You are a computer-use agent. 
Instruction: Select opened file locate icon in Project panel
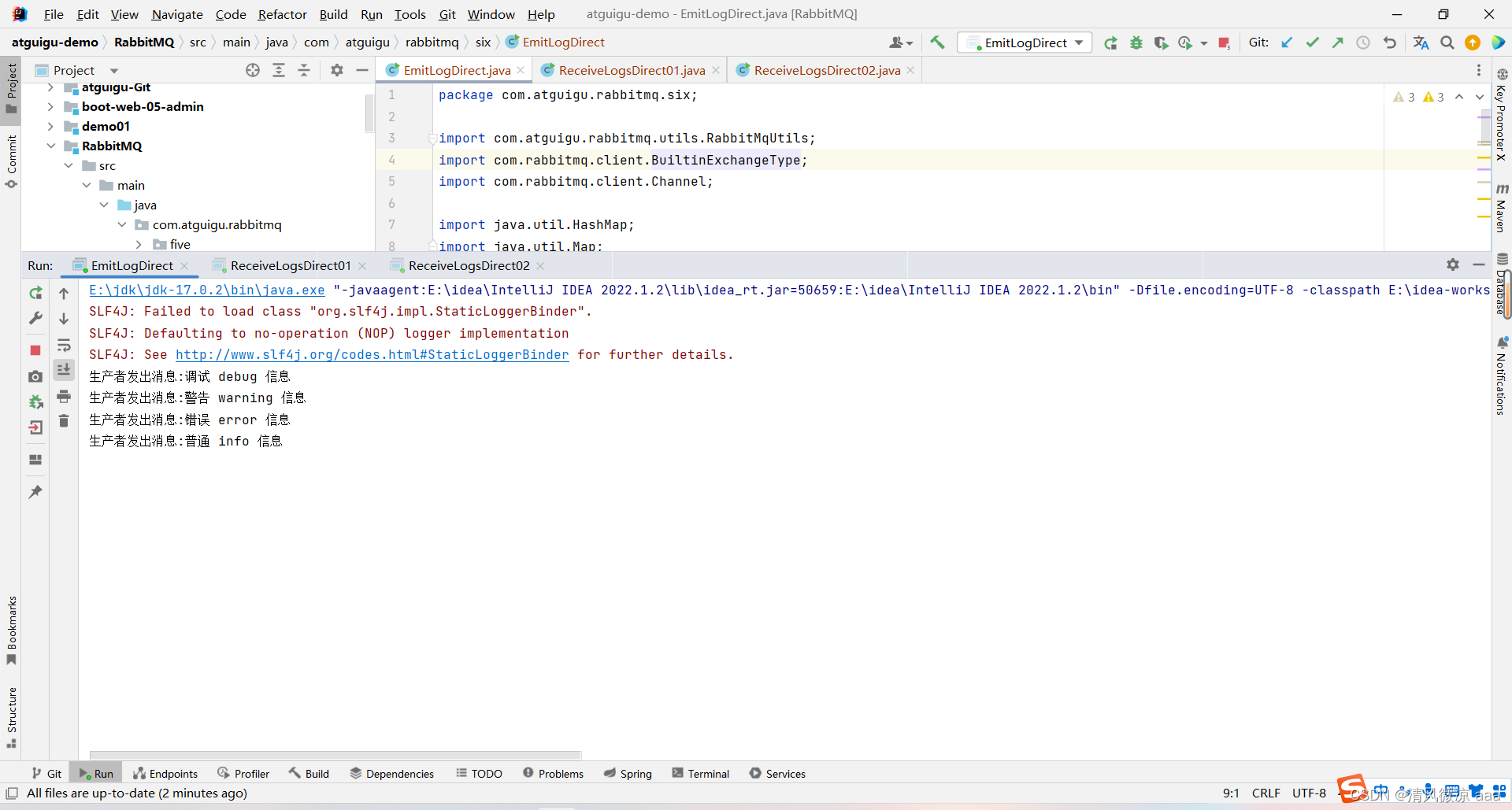253,70
